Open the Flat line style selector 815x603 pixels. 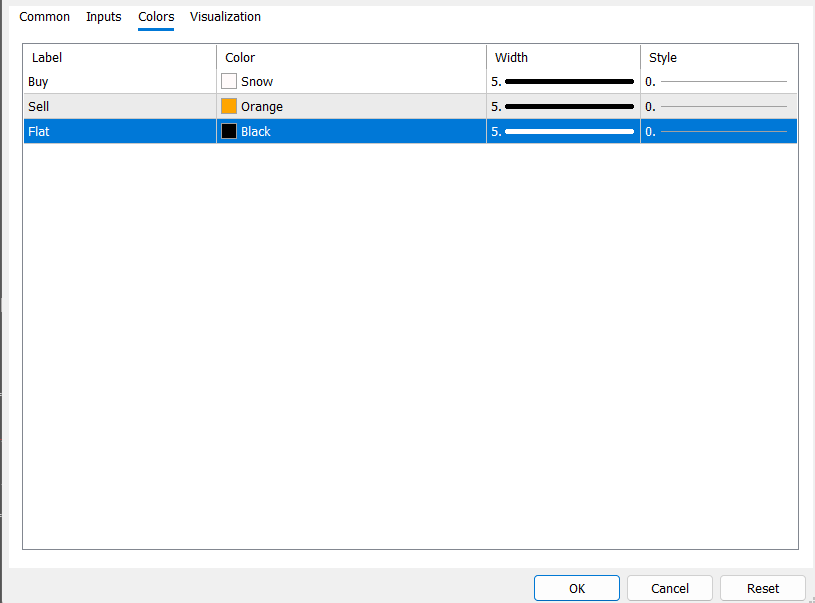pos(719,132)
